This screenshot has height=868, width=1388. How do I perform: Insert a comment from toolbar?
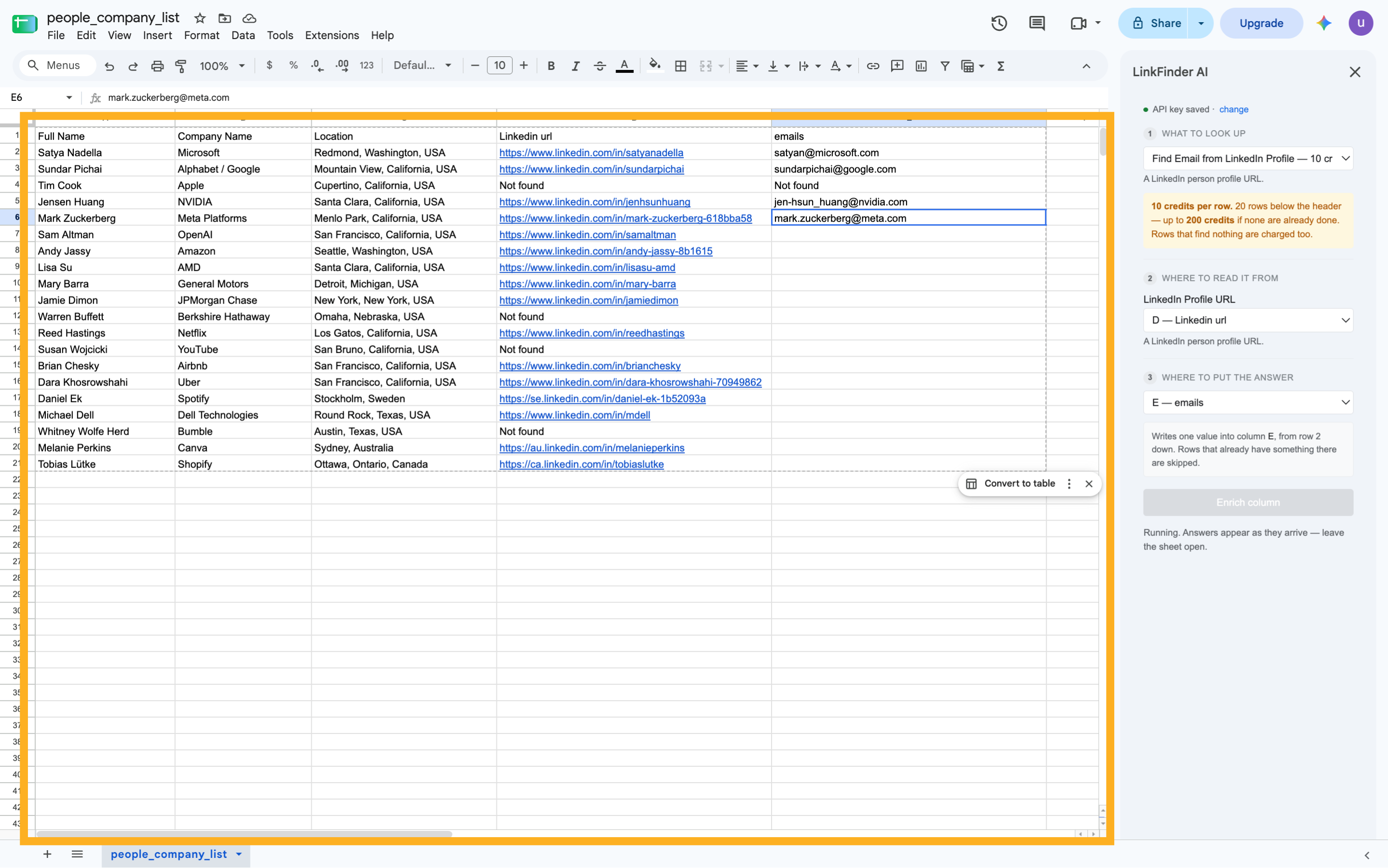tap(896, 66)
